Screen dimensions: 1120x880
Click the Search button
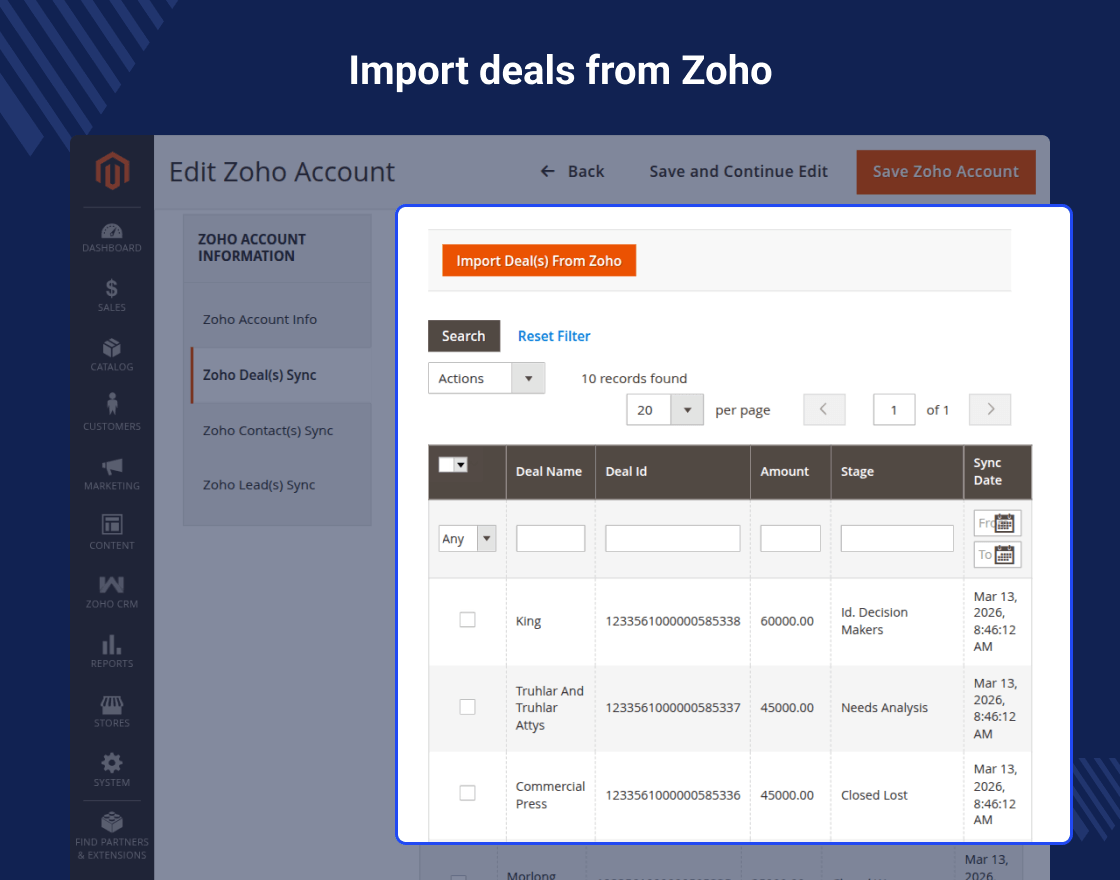(464, 336)
